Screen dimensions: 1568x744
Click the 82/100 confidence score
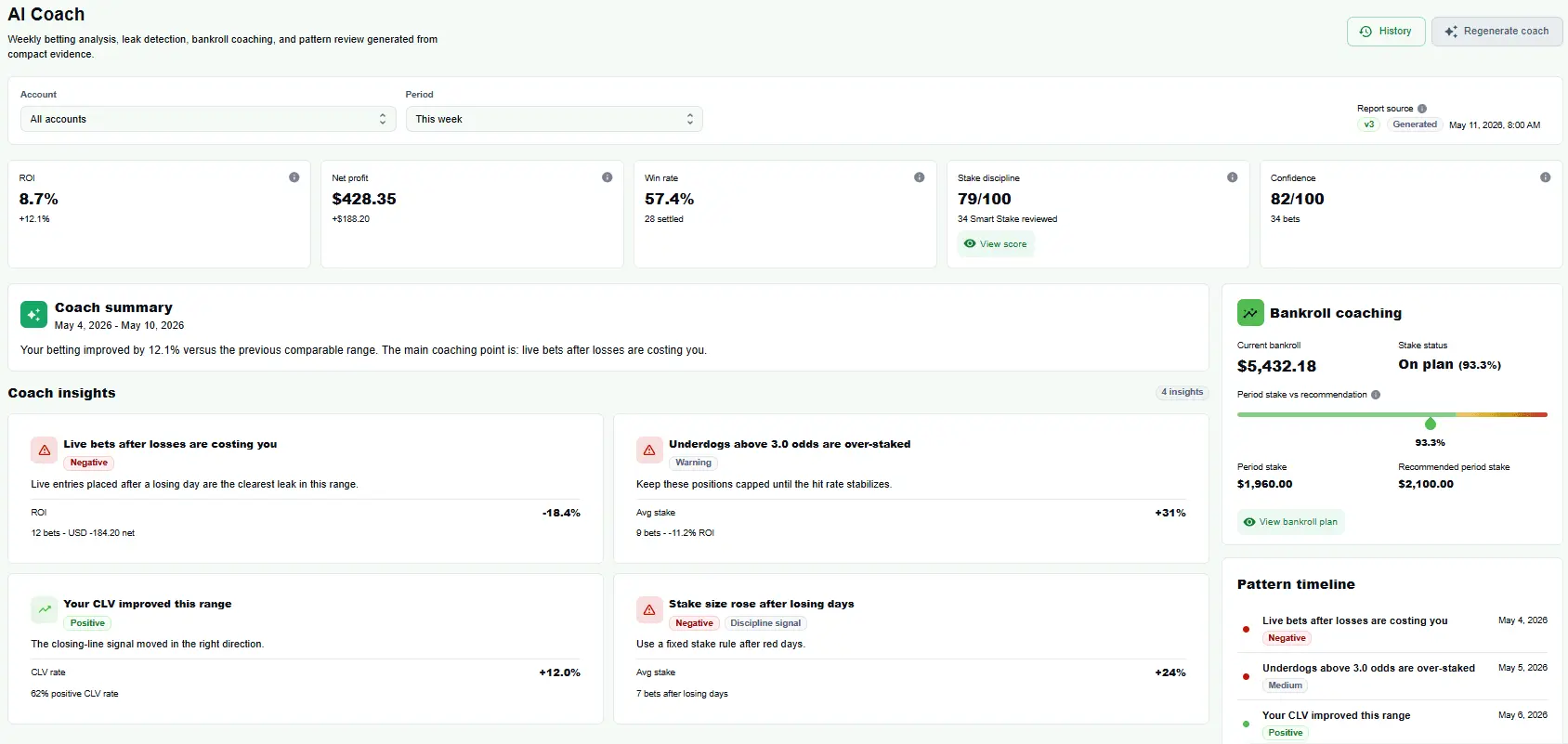(1298, 199)
